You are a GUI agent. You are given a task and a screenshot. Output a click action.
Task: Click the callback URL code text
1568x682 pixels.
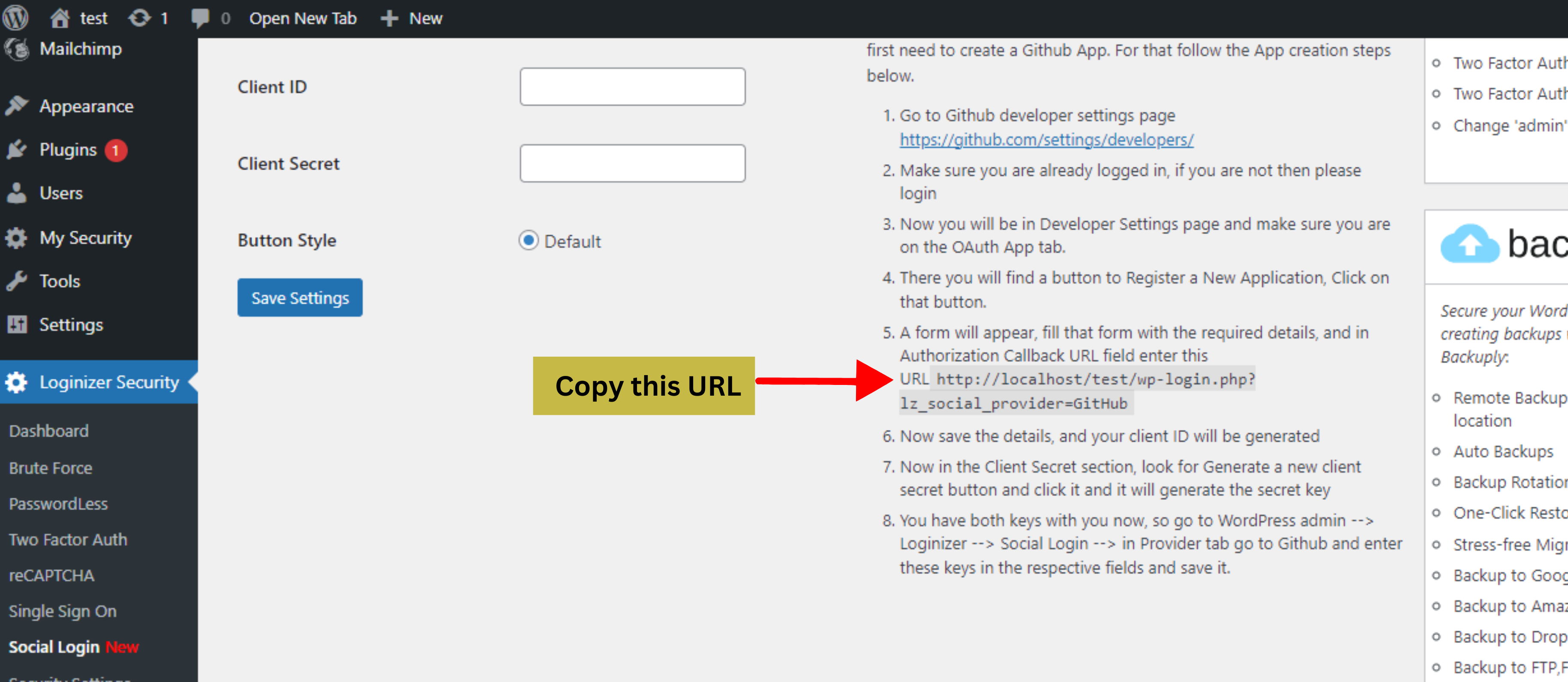[x=1077, y=391]
